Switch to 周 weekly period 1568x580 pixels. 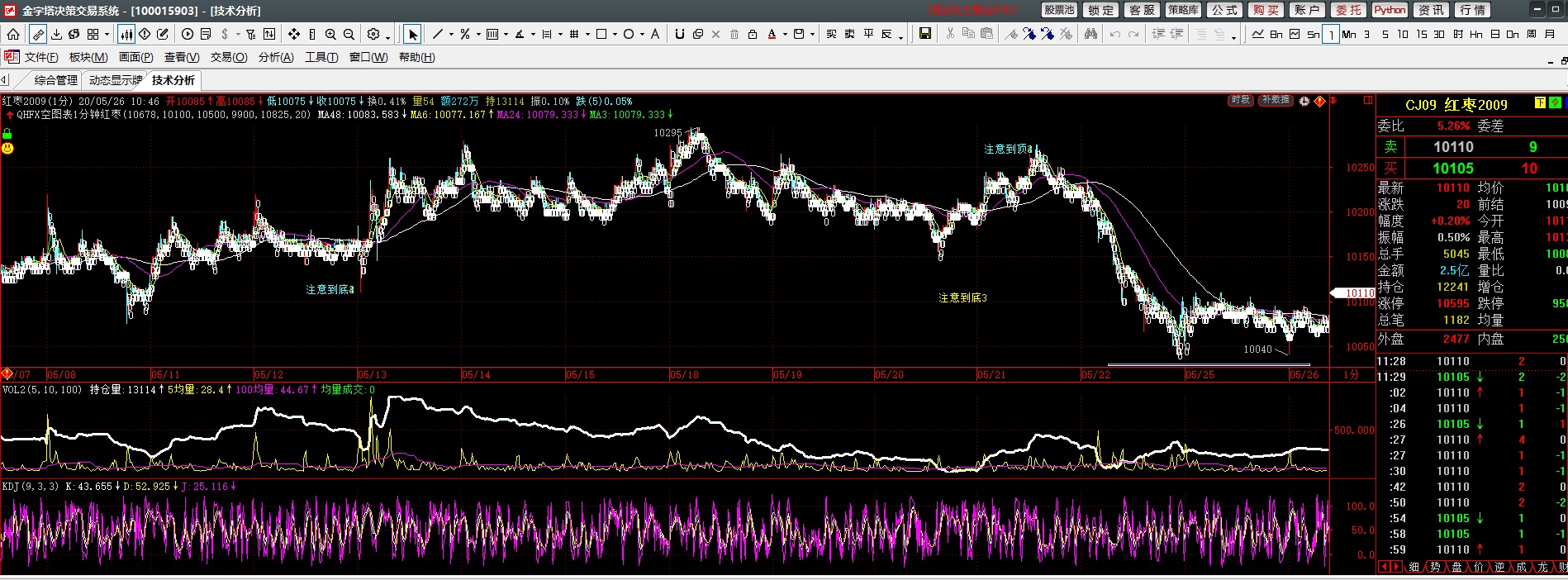(1531, 34)
